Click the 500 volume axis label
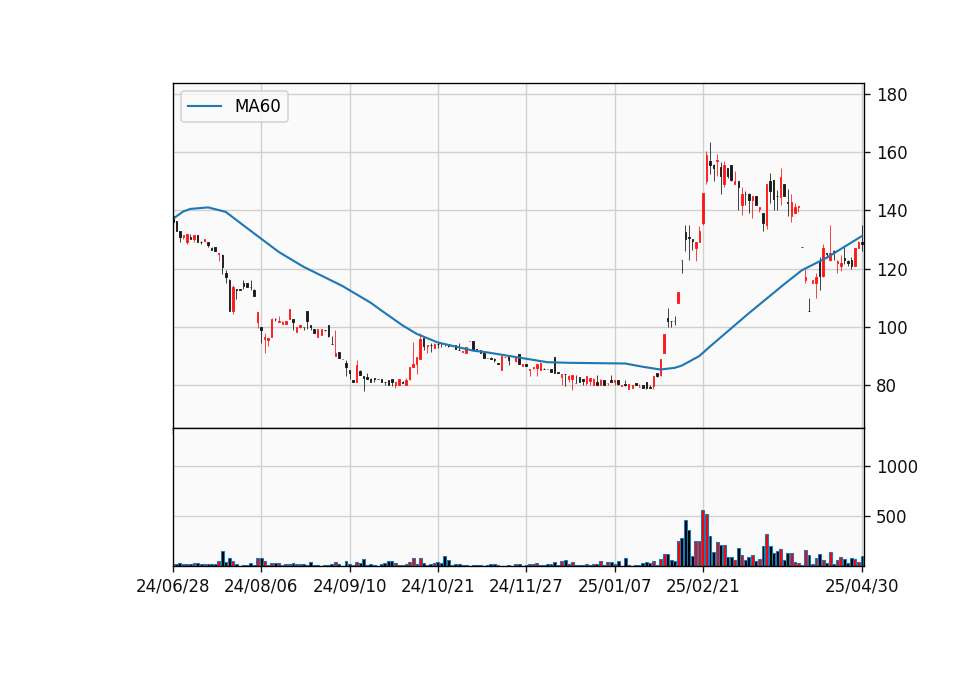This screenshot has height=690, width=960. tap(892, 517)
